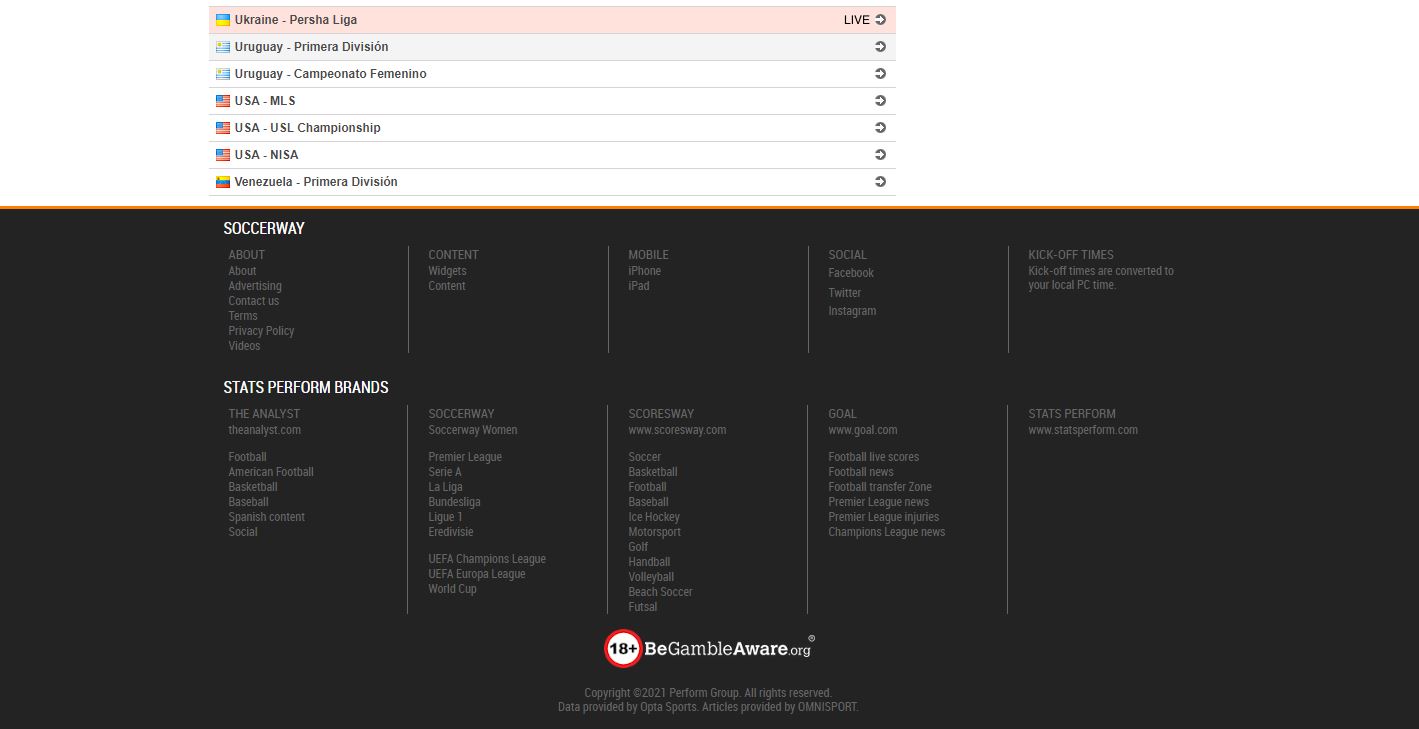
Task: Visit www.goal.com link
Action: [x=863, y=430]
